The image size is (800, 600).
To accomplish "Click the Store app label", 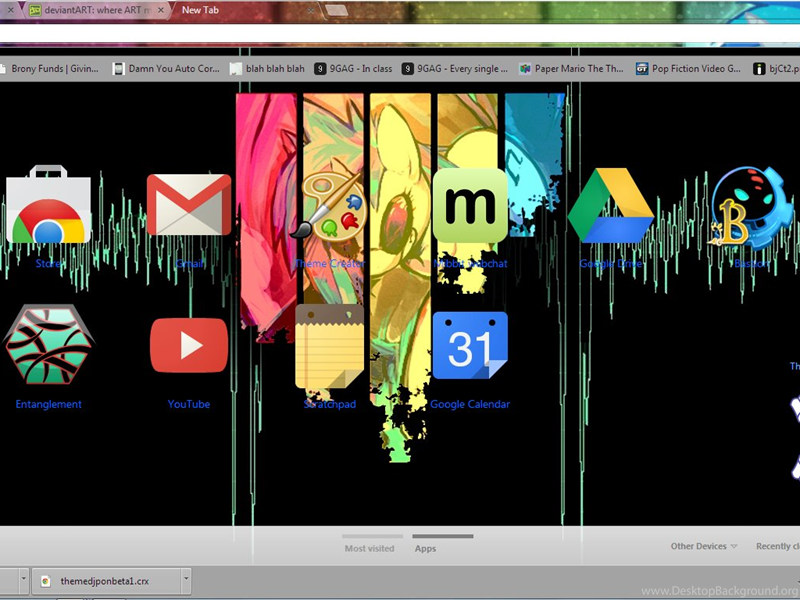I will point(48,264).
